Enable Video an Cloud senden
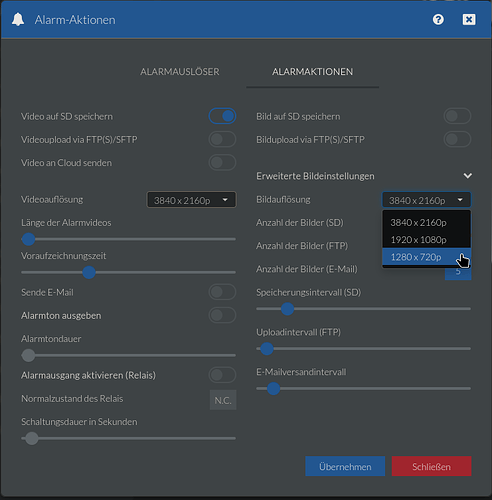This screenshot has height=500, width=492. pyautogui.click(x=222, y=163)
